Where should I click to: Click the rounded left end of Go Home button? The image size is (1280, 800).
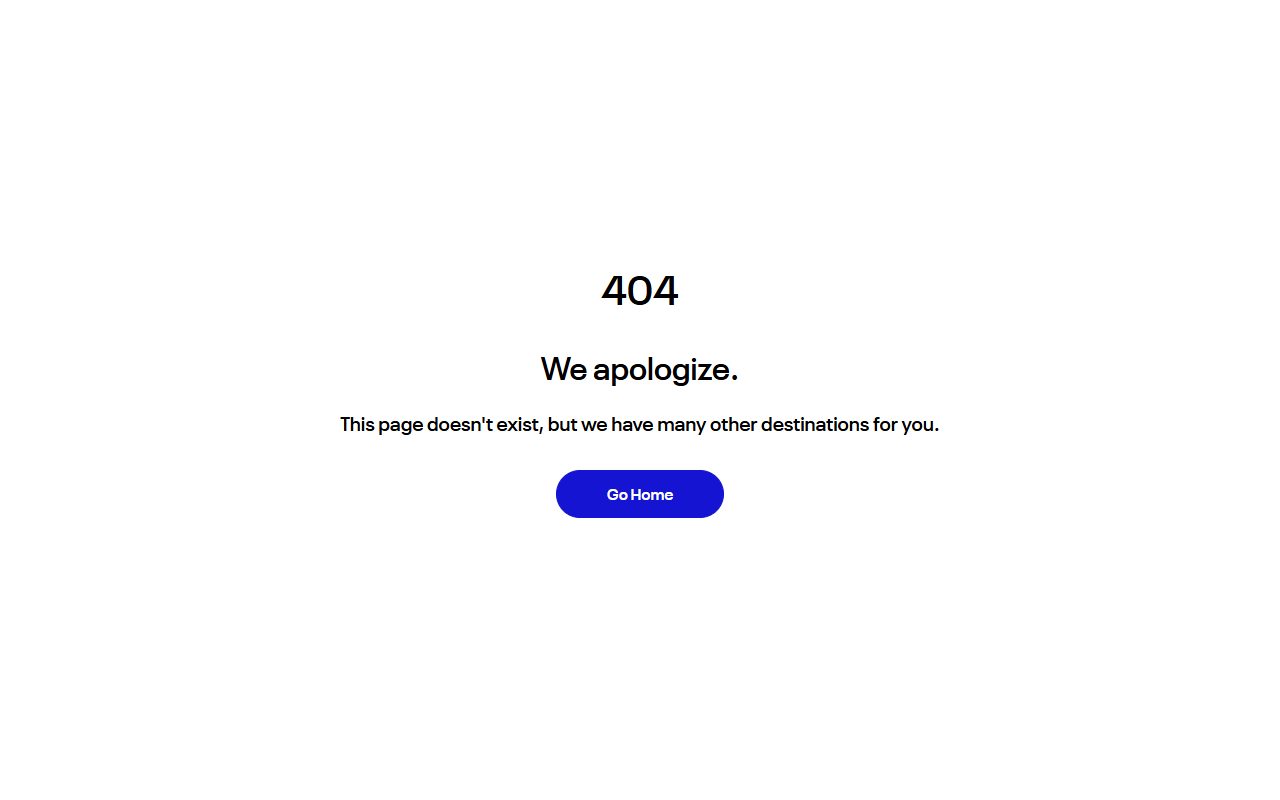[x=570, y=494]
